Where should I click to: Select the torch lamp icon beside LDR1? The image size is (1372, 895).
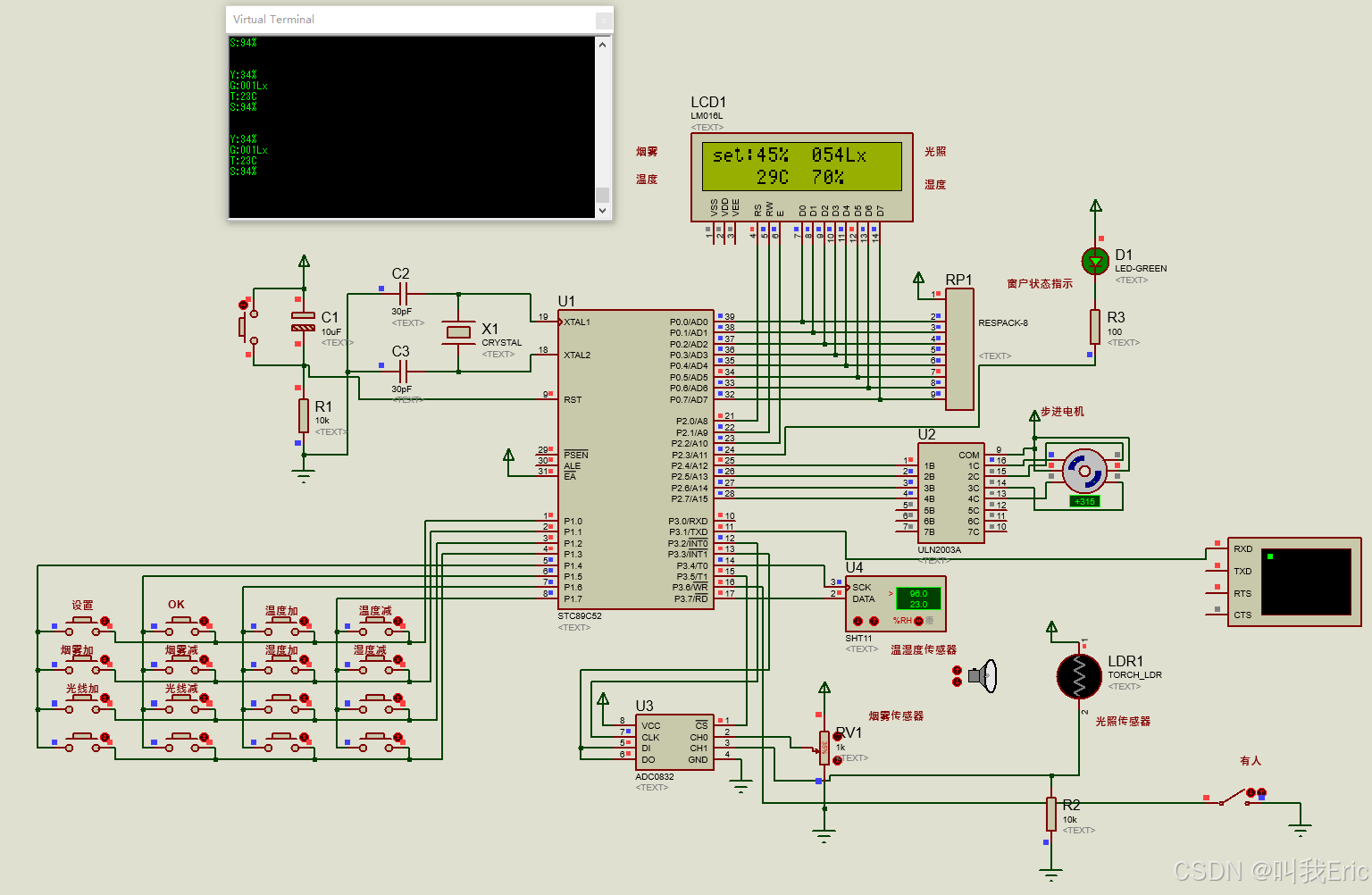(x=983, y=676)
